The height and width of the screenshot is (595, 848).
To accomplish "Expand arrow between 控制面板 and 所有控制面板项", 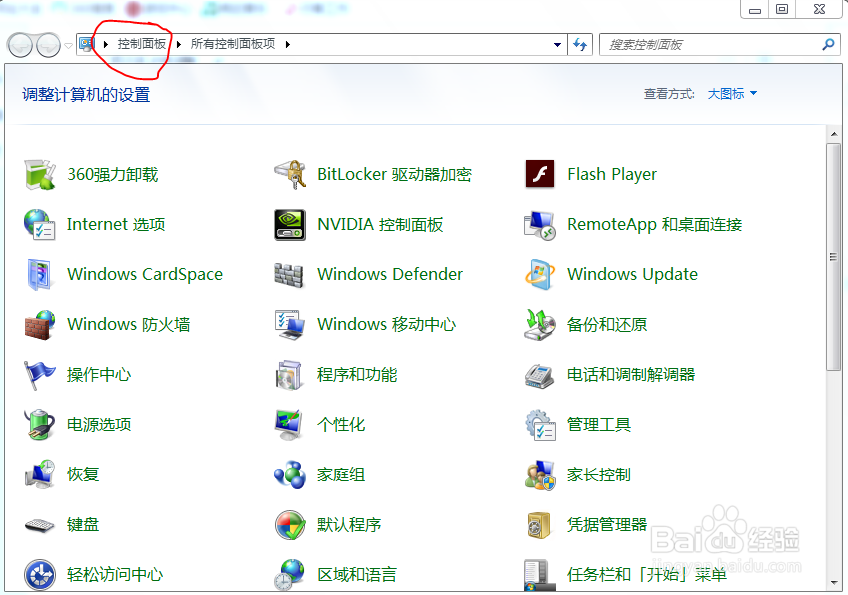I will pos(178,44).
